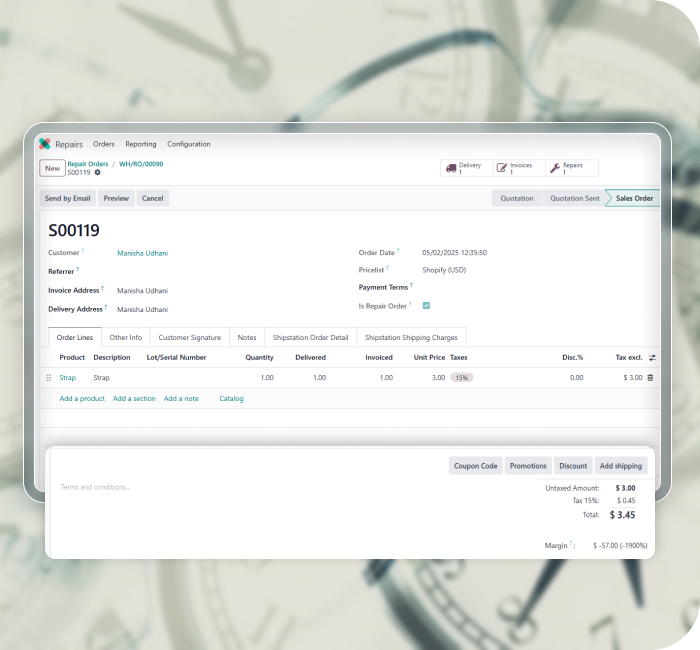Click Add shipping button
The image size is (700, 650).
coord(621,466)
